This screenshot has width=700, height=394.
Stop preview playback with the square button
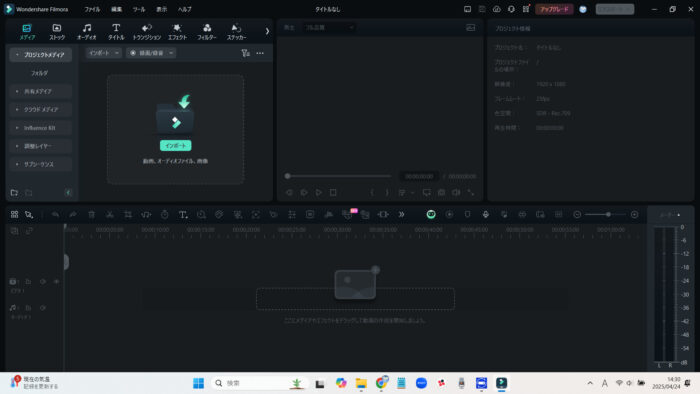[x=333, y=193]
